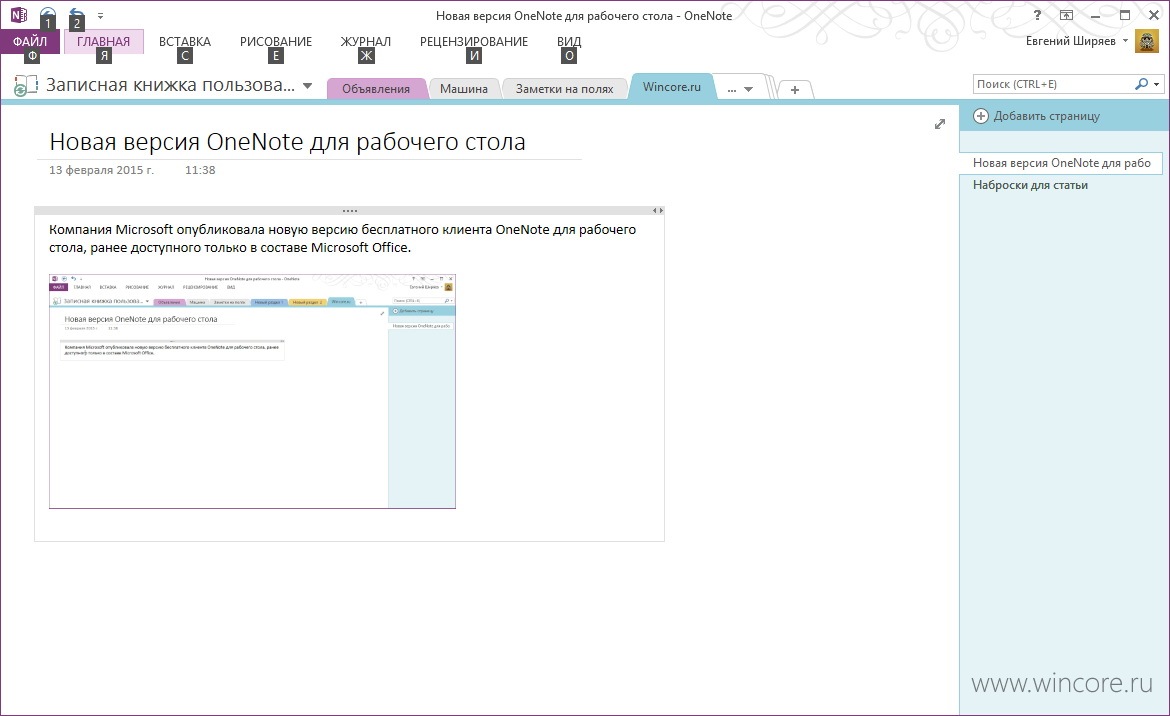
Task: Open account menu for Евгений Ширяев
Action: point(1076,41)
